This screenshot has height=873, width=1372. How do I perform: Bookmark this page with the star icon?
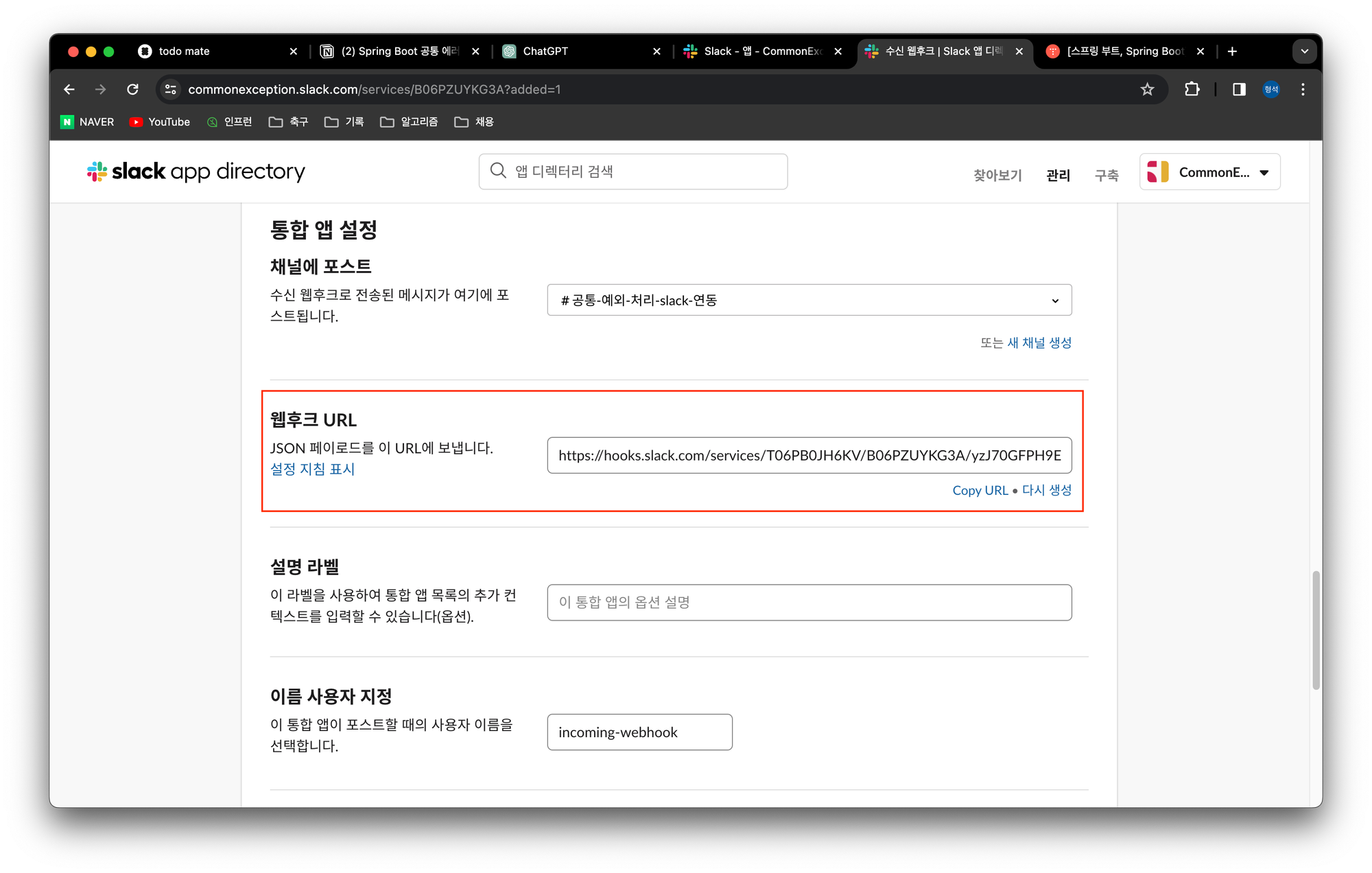pyautogui.click(x=1147, y=89)
